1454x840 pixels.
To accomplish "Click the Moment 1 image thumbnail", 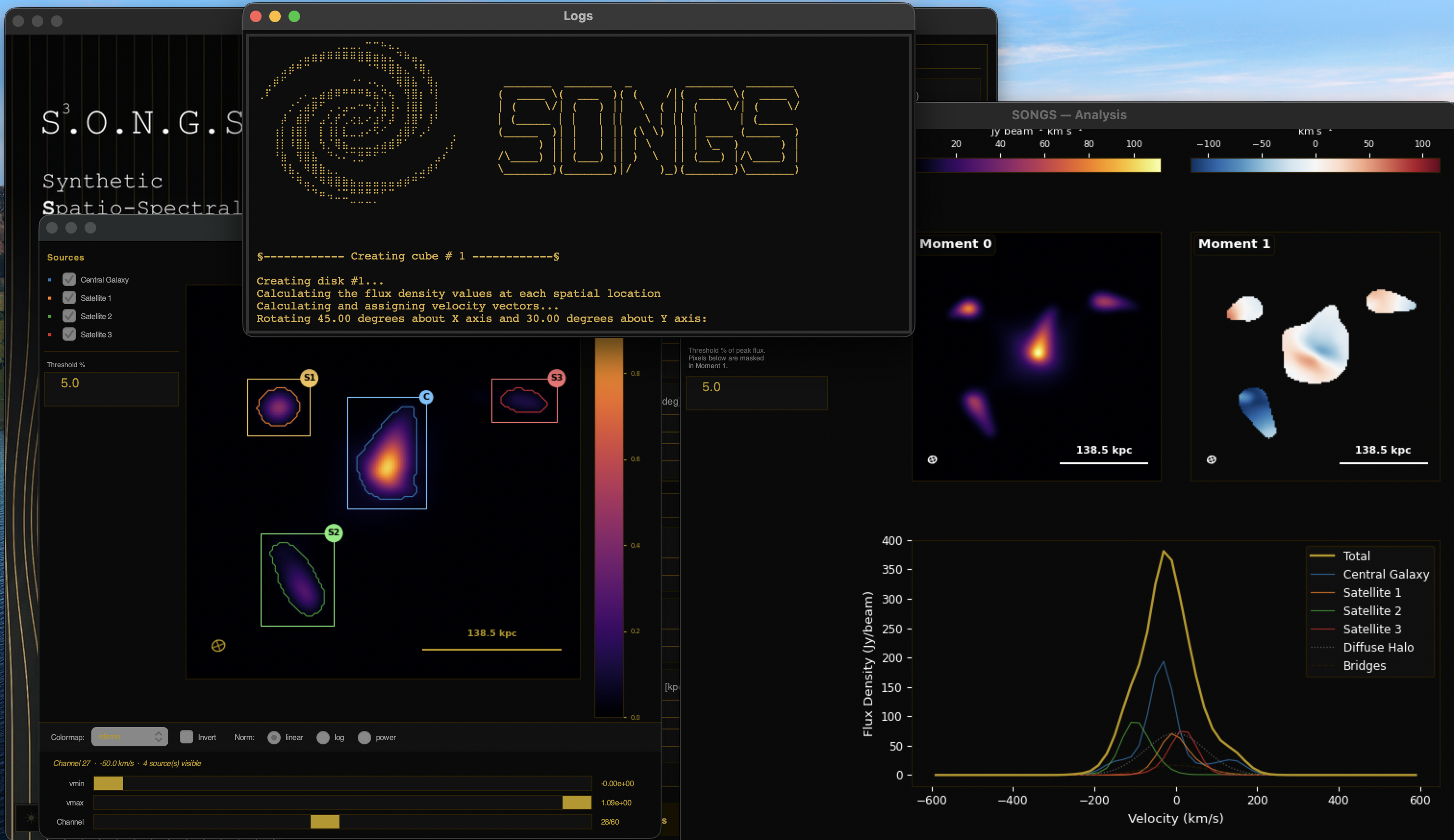I will 1316,356.
